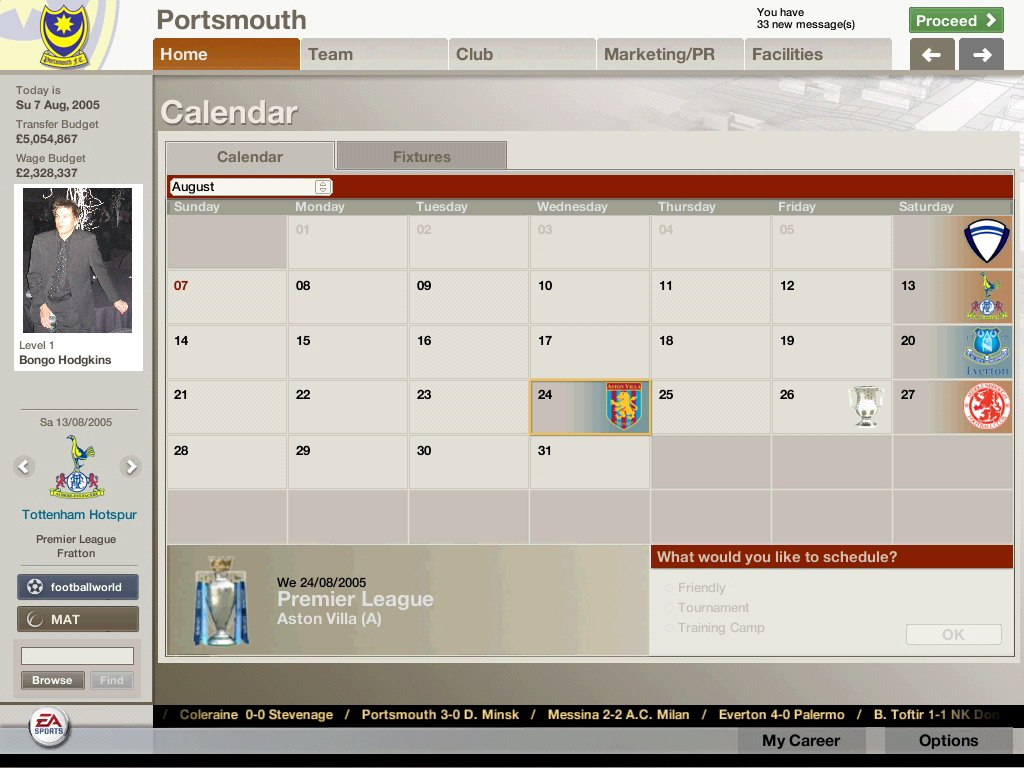Go forward with the right arrow button
The height and width of the screenshot is (768, 1024).
981,55
